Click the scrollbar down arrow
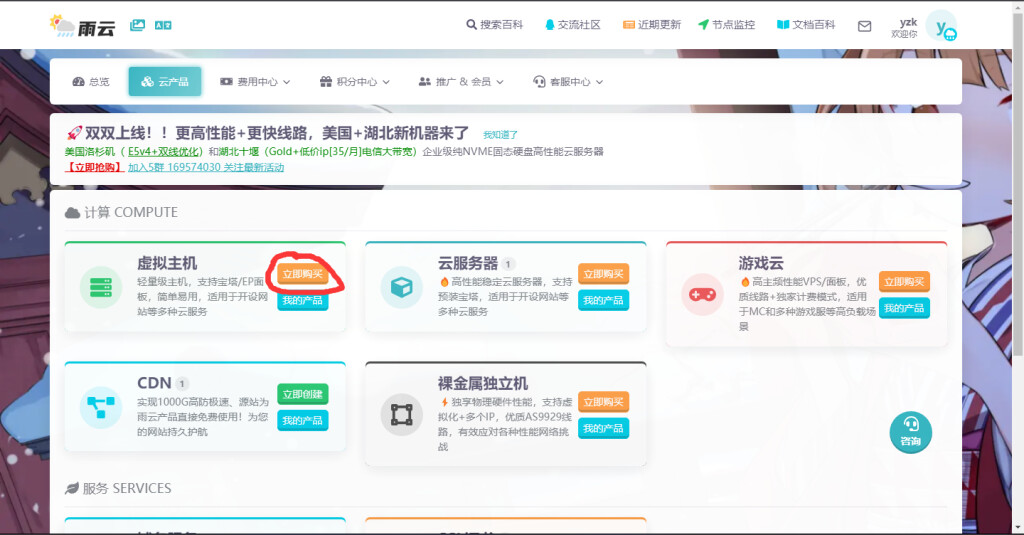Screen dimensions: 1024x535 (1017, 527)
